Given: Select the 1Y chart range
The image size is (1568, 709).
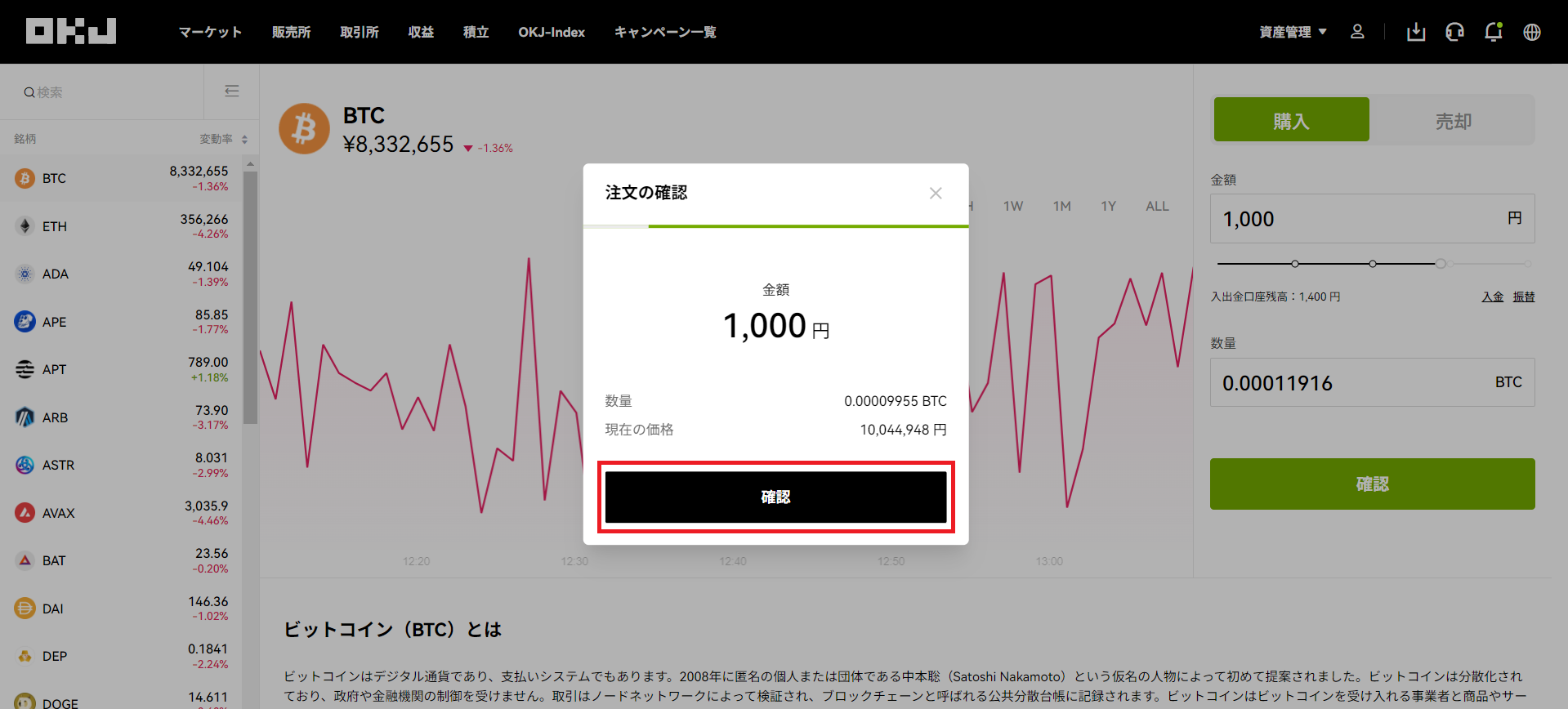Looking at the screenshot, I should pos(1108,206).
